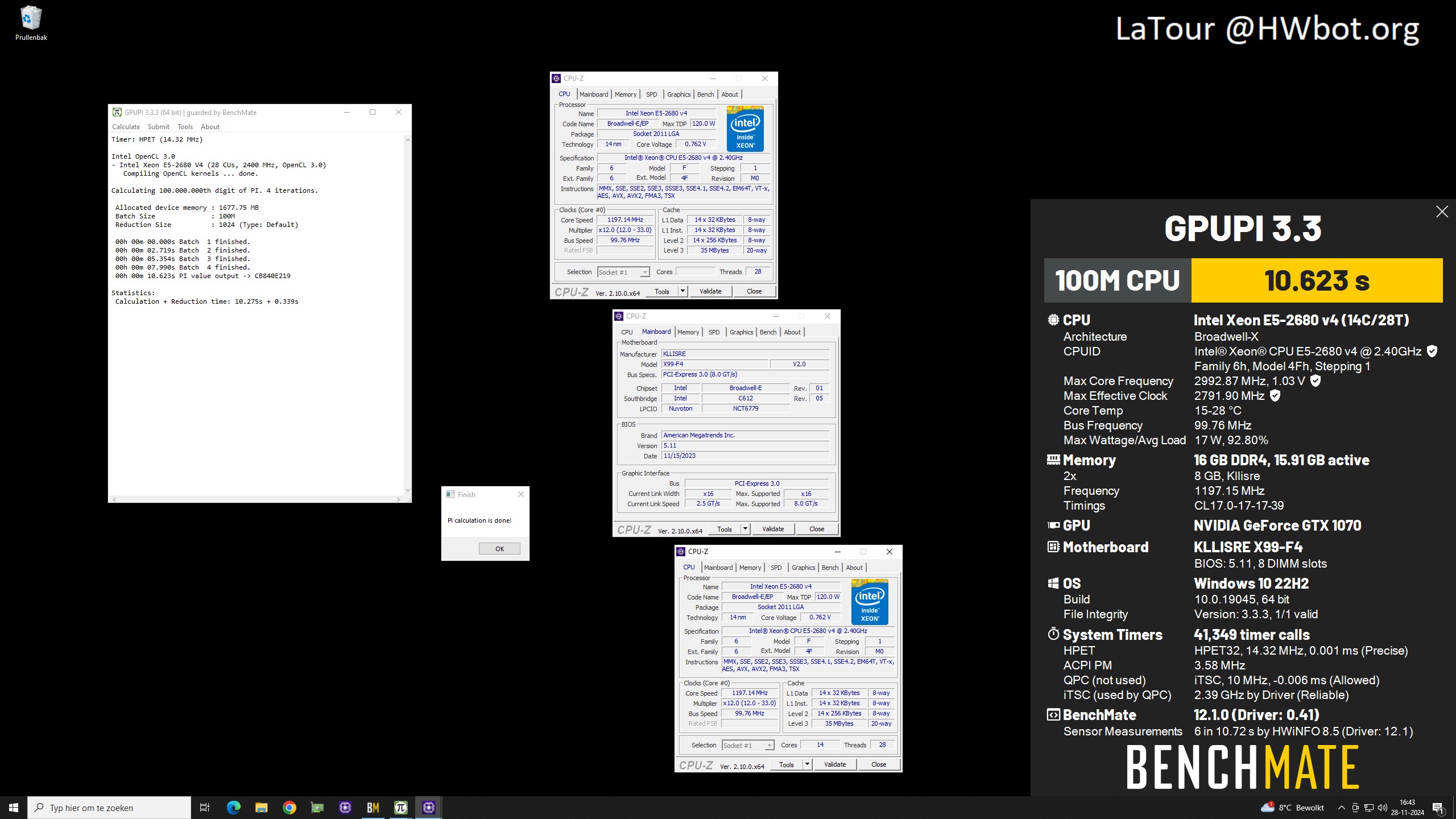Close the BenchMate result panel with X
This screenshot has height=819, width=1456.
[1442, 212]
